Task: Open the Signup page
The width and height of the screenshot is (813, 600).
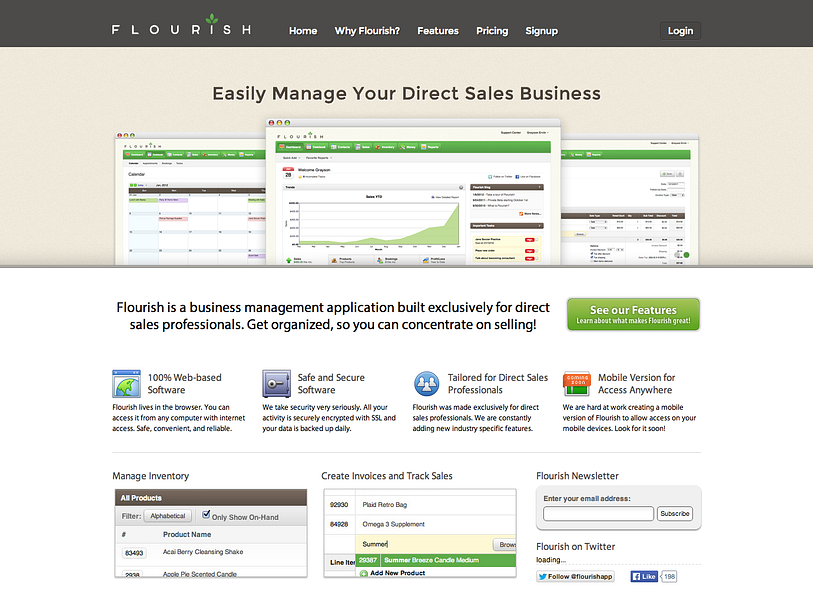Action: (541, 31)
